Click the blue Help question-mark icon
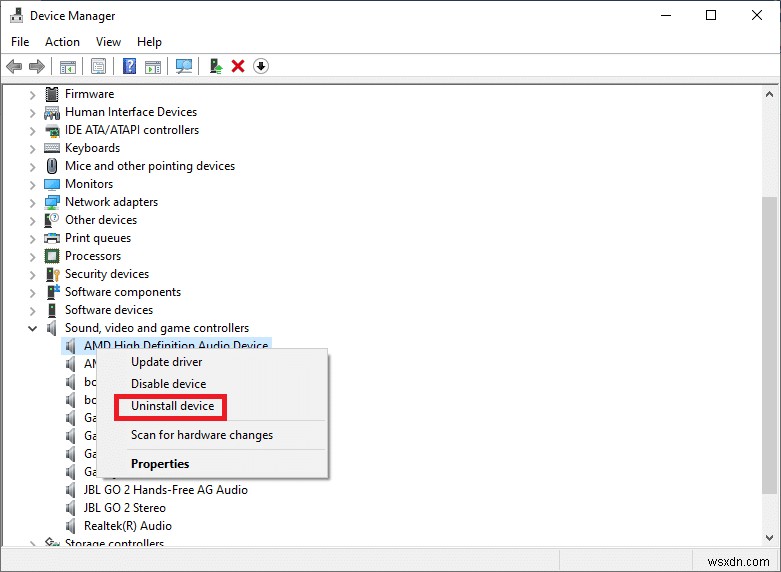Viewport: 781px width, 572px height. 130,66
